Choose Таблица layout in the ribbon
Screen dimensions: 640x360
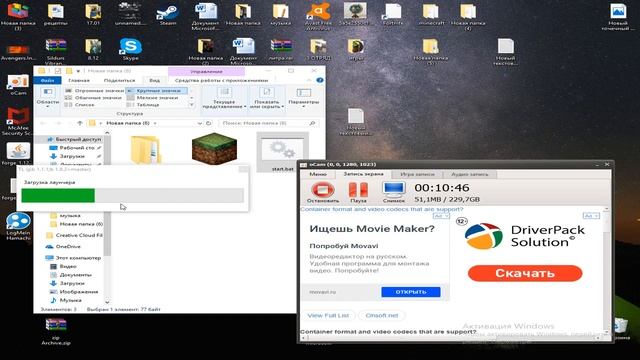click(147, 105)
